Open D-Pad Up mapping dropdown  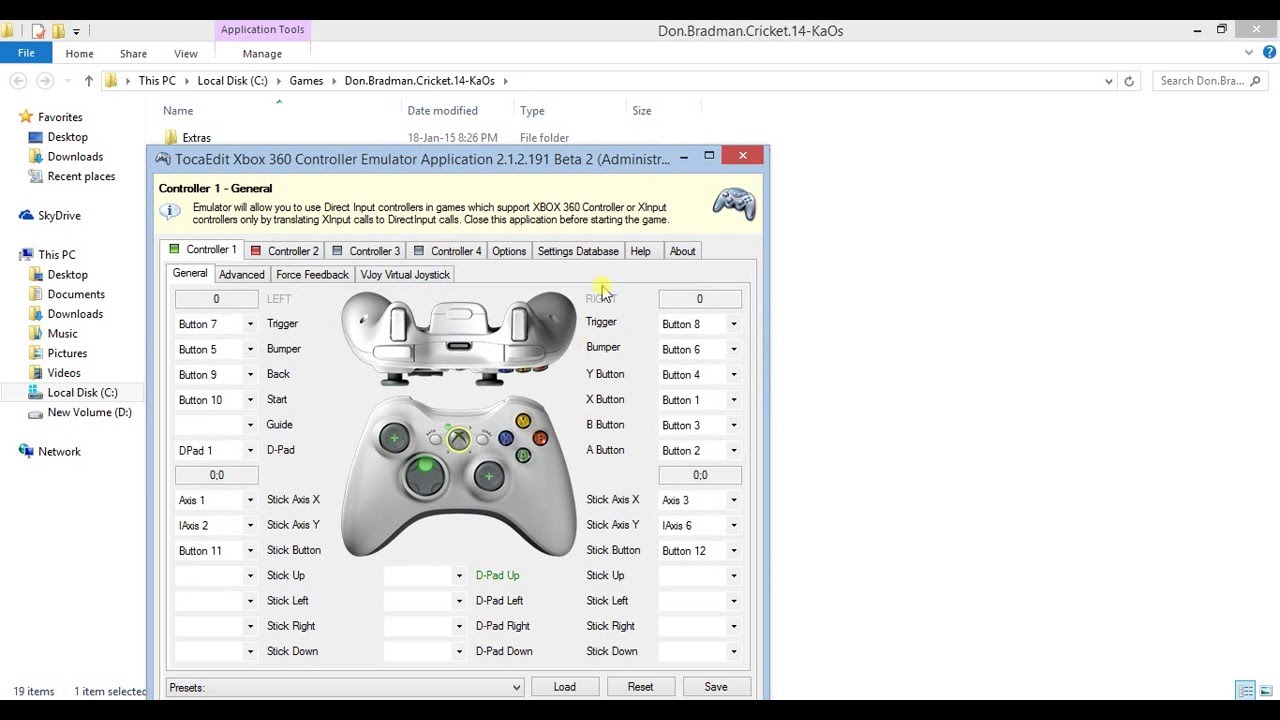tap(459, 576)
